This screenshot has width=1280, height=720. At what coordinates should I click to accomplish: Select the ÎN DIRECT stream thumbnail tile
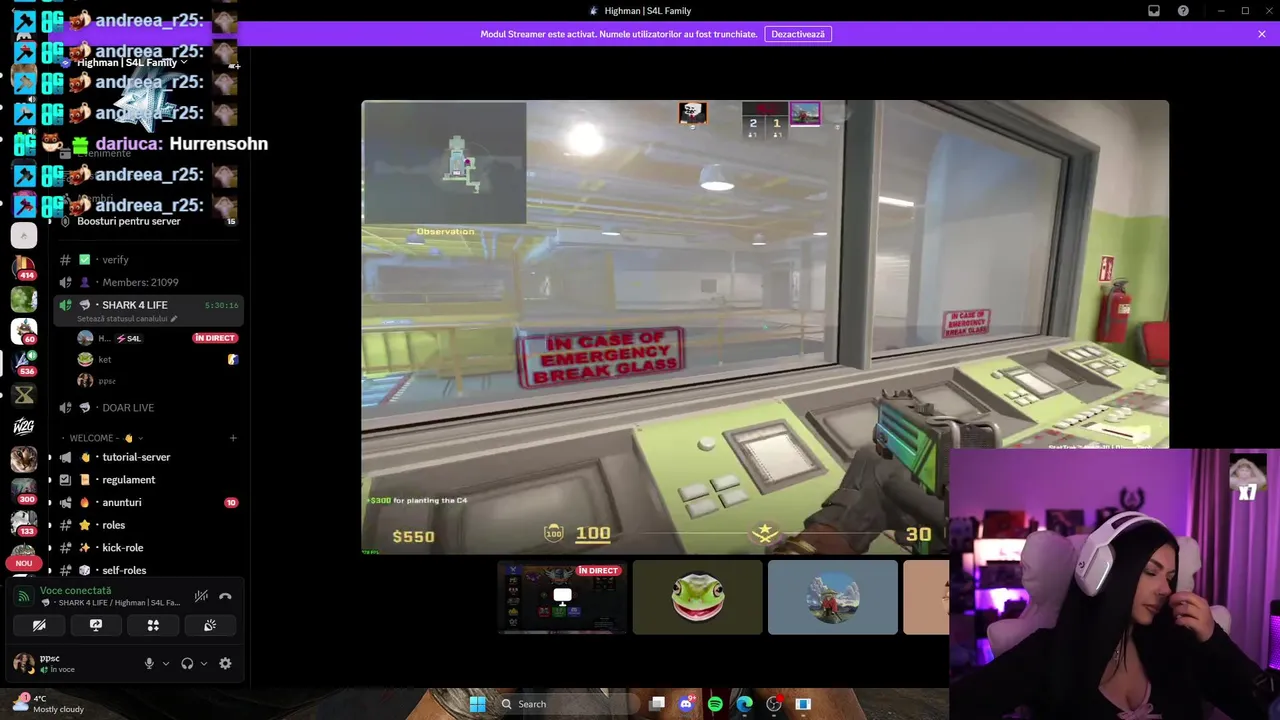click(x=562, y=598)
